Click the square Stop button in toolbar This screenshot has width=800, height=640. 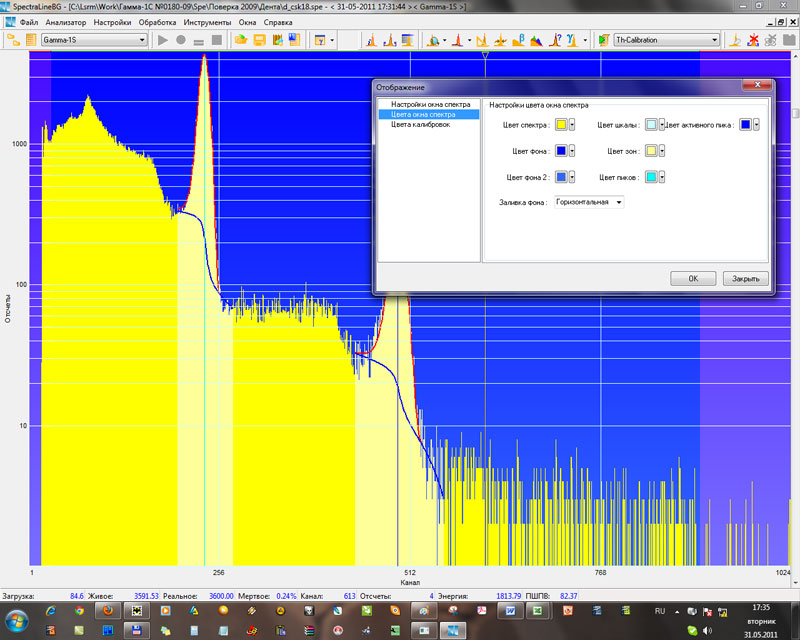pyautogui.click(x=216, y=40)
